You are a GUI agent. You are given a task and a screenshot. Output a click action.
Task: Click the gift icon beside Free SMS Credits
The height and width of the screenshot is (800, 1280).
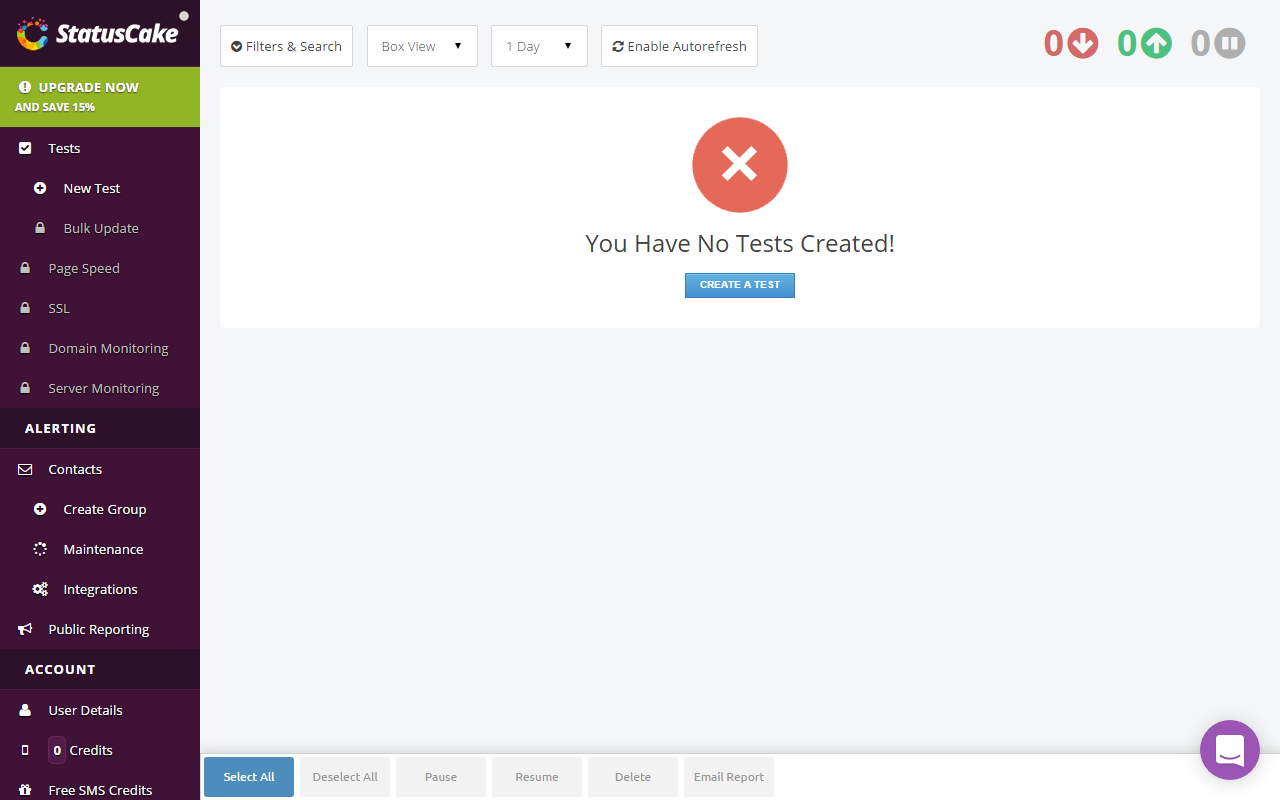pos(25,790)
